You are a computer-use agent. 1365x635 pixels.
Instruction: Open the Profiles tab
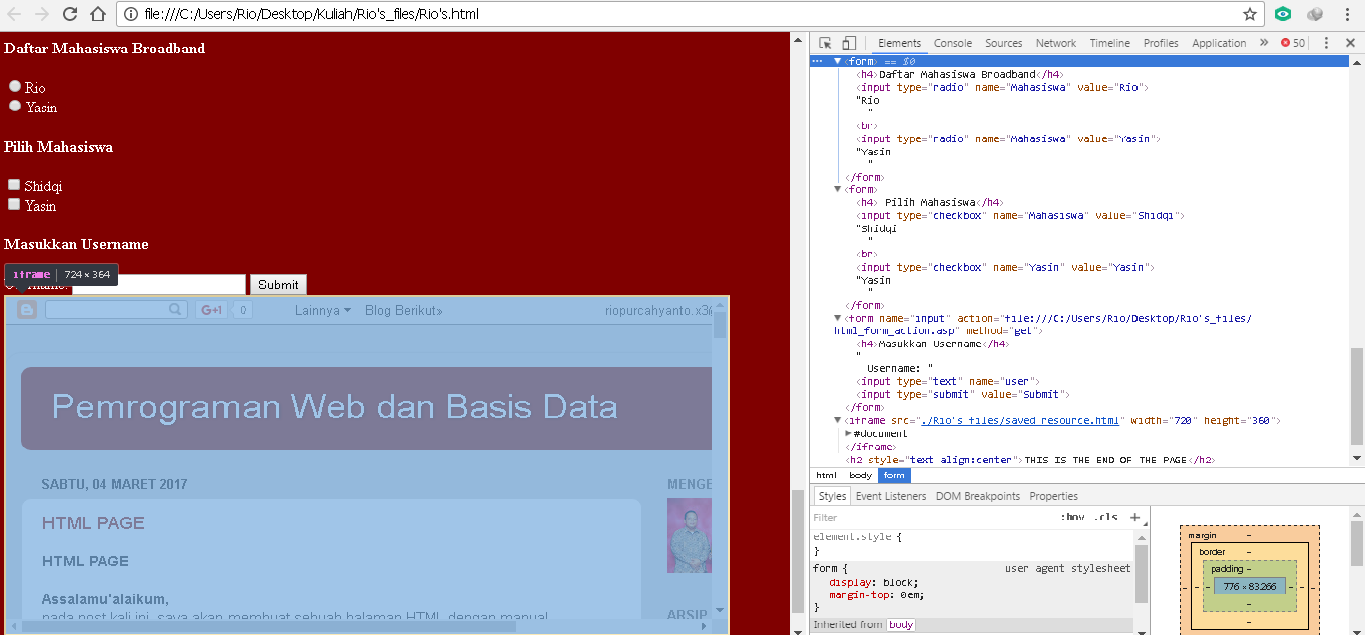pyautogui.click(x=1161, y=43)
